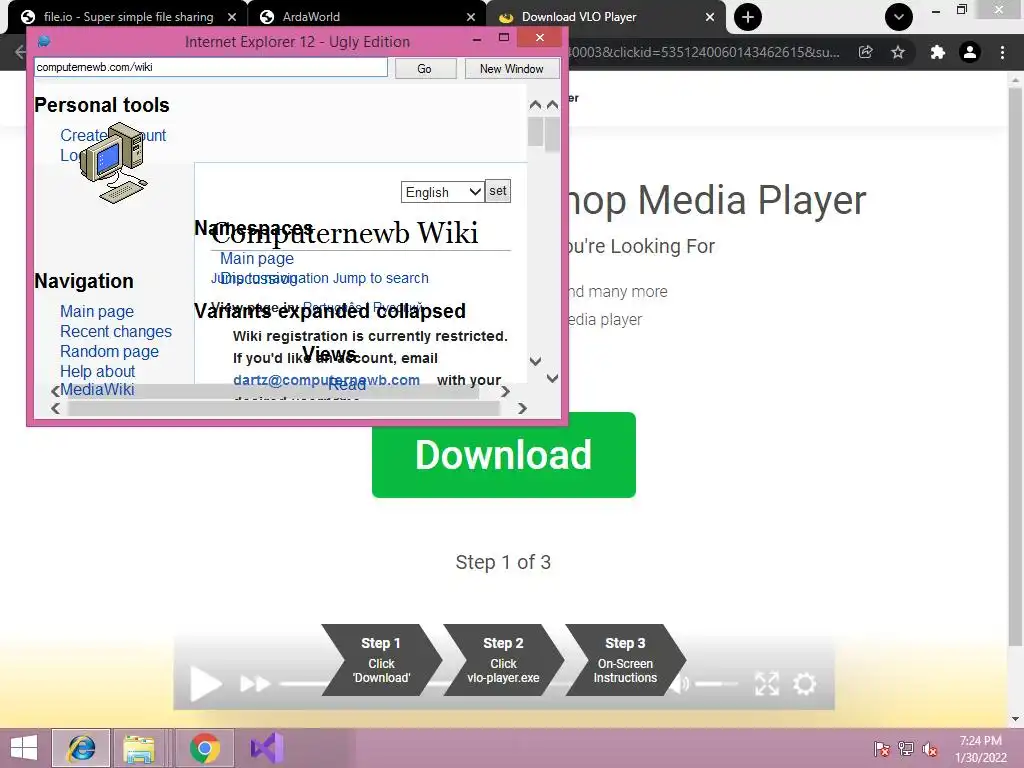Click dartz@computernewb.com email link
Viewport: 1024px width, 768px height.
(326, 380)
